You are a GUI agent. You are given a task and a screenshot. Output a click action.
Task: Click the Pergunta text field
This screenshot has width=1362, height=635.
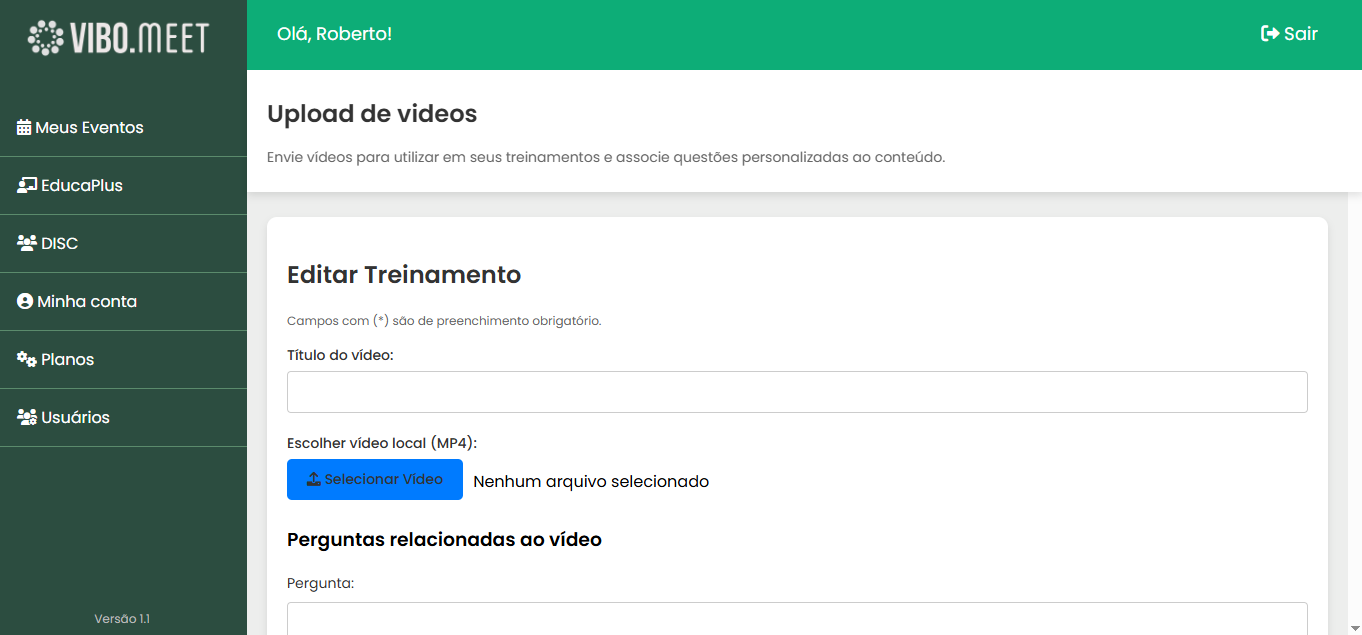coord(797,618)
